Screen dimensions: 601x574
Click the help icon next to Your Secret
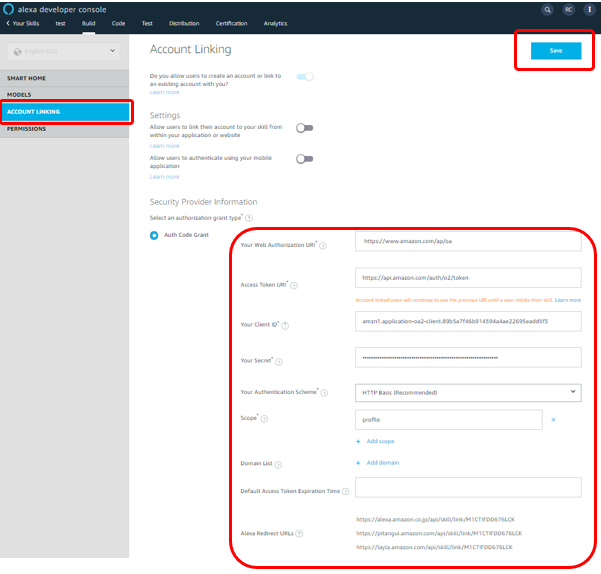[280, 362]
